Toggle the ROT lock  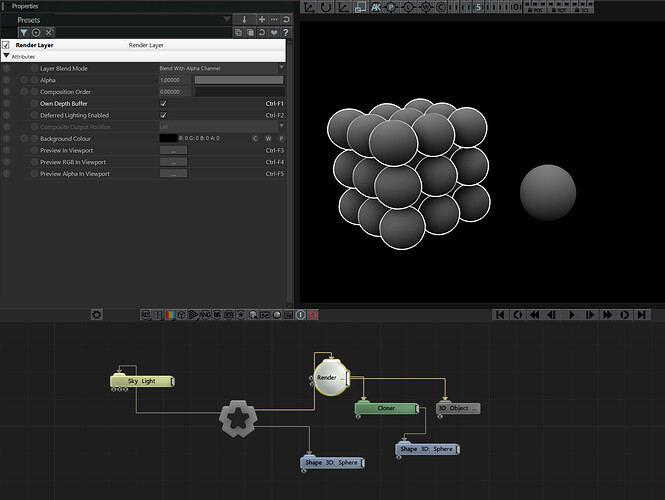pyautogui.click(x=558, y=8)
